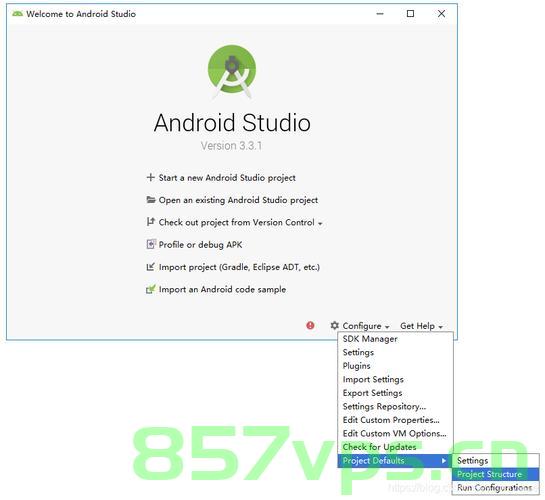Open SDK Manager from the Configure menu
The height and width of the screenshot is (500, 545).
(395, 339)
